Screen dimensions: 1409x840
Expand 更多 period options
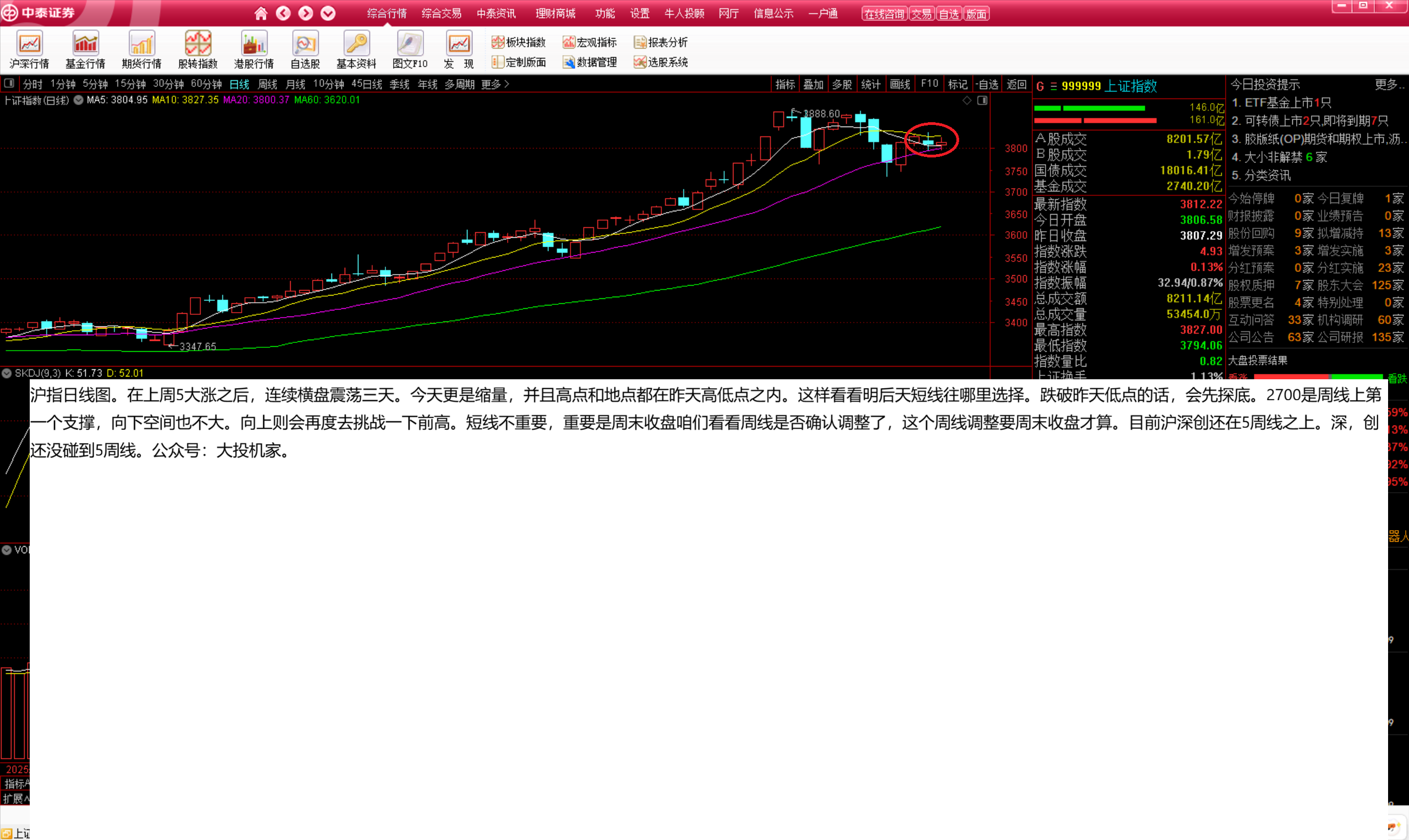click(495, 84)
